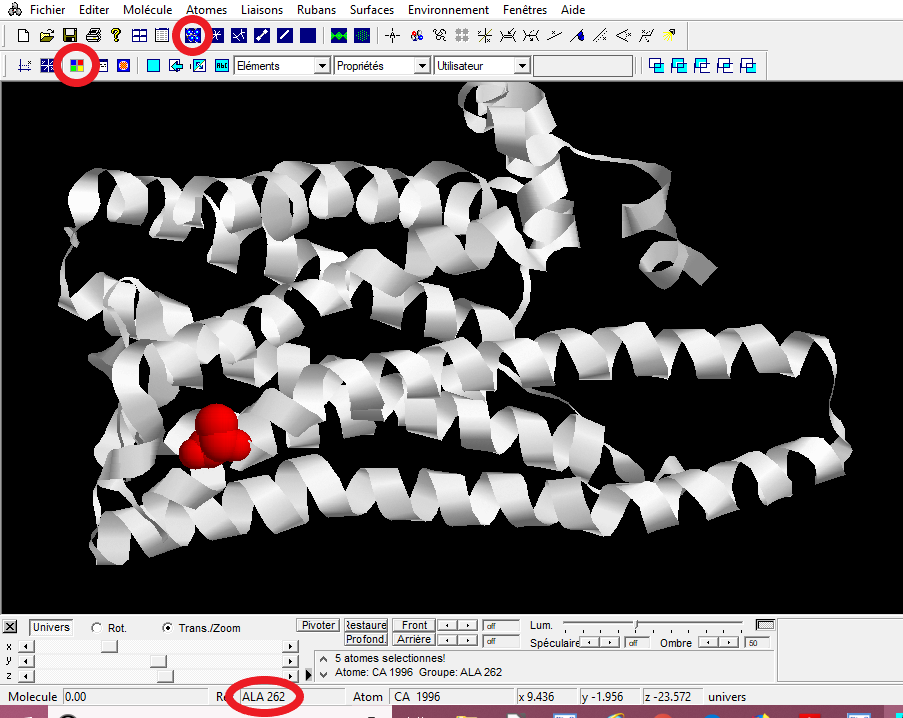
Task: Select the Rot. radio button
Action: [x=97, y=628]
